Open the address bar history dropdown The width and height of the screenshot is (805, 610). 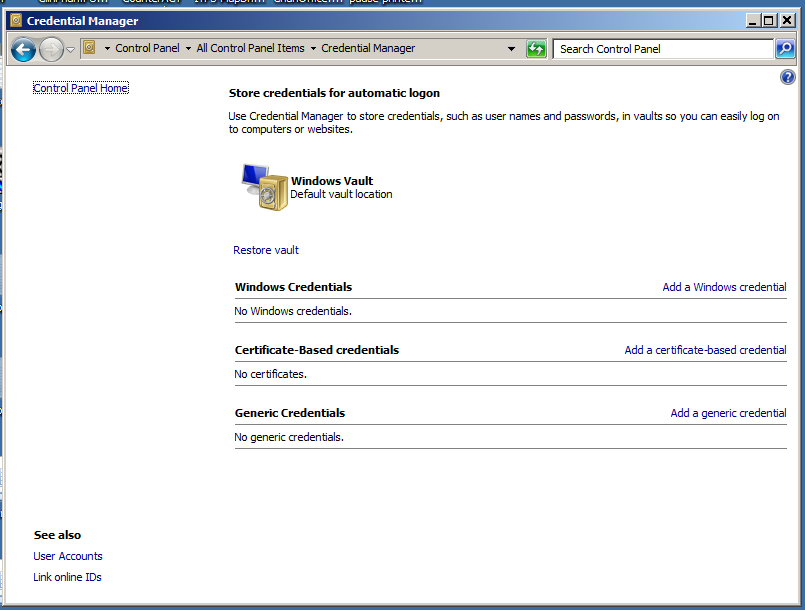[511, 49]
